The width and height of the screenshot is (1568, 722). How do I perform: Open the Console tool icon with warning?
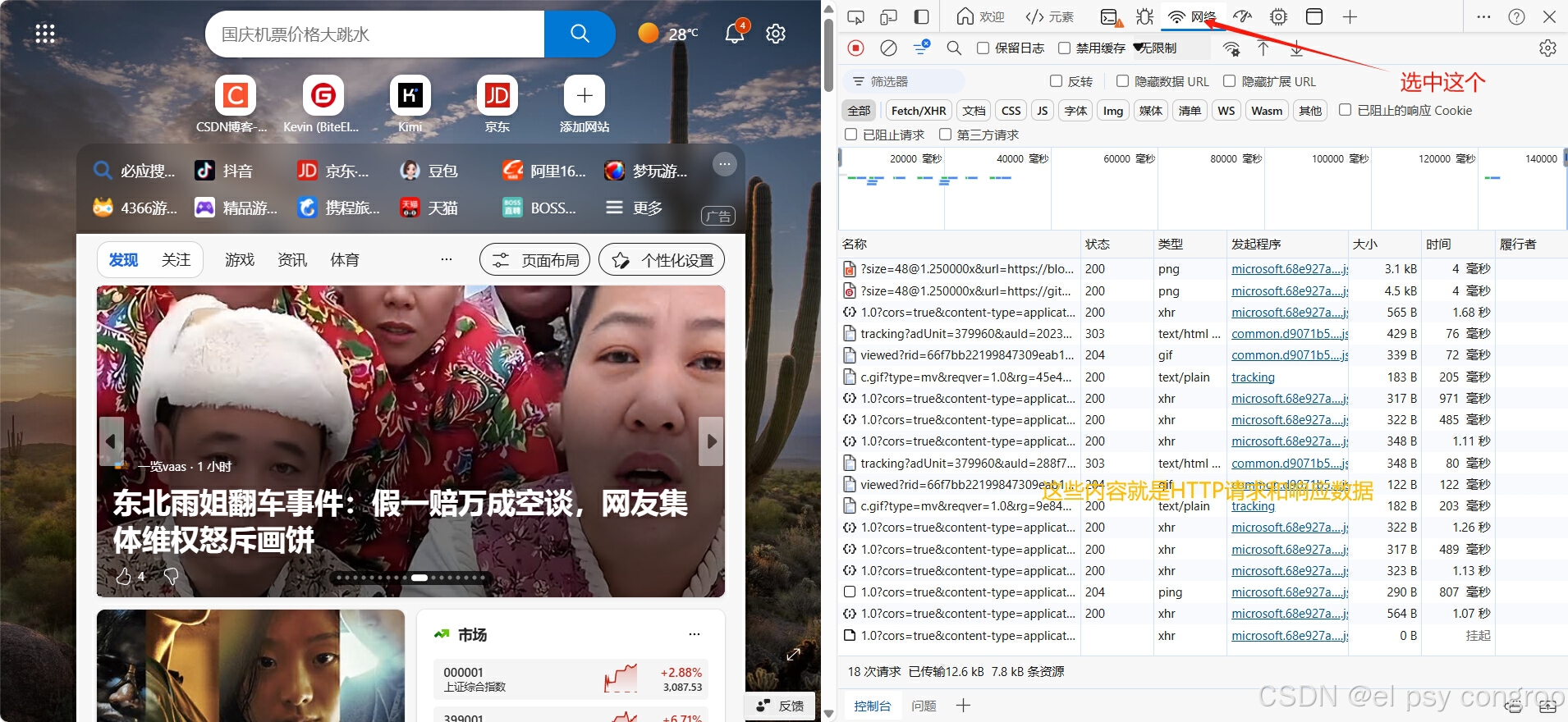[1110, 16]
